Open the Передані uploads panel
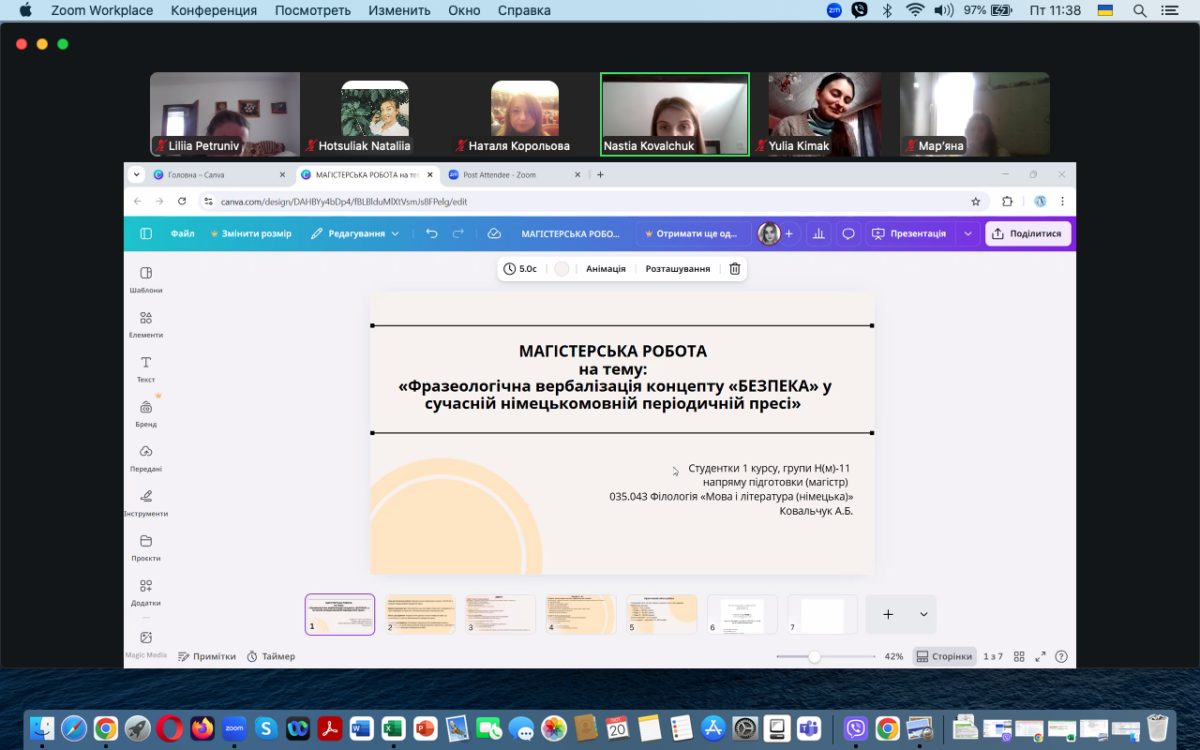 click(146, 458)
